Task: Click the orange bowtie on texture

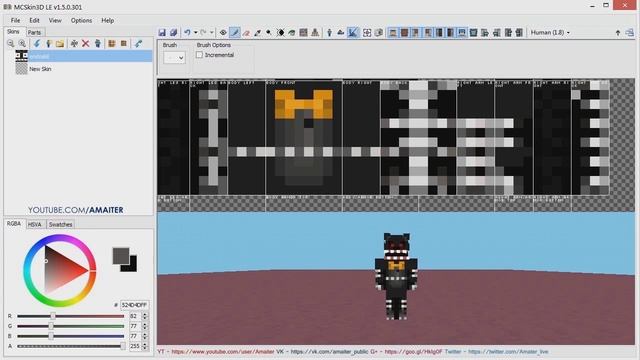Action: 304,105
